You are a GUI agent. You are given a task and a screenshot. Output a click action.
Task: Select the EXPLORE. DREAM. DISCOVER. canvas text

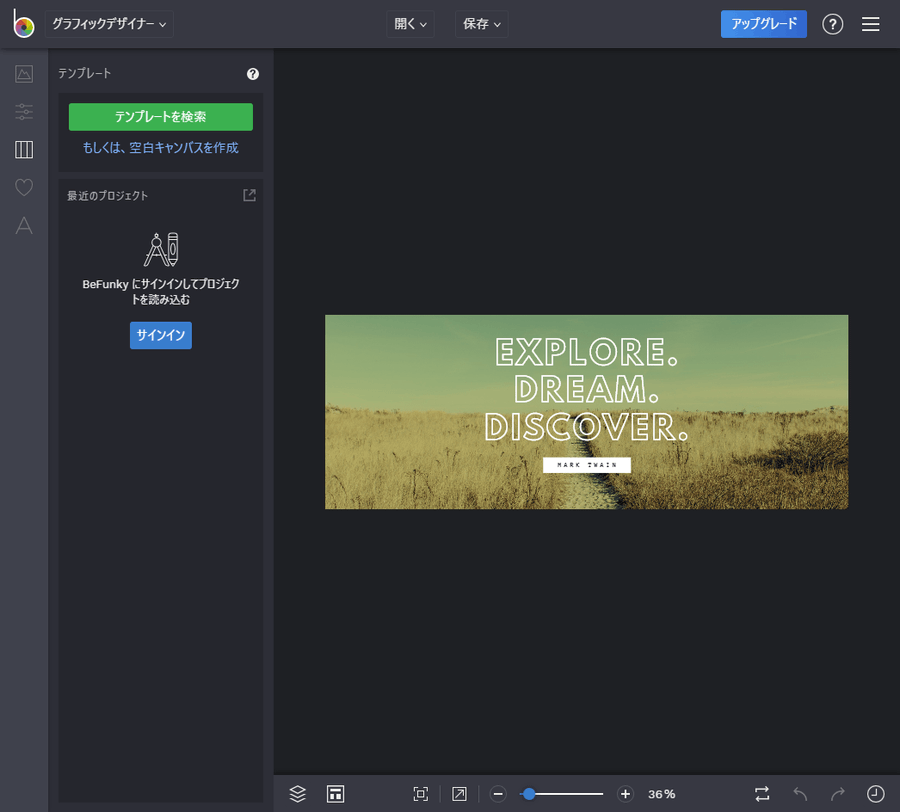[586, 390]
